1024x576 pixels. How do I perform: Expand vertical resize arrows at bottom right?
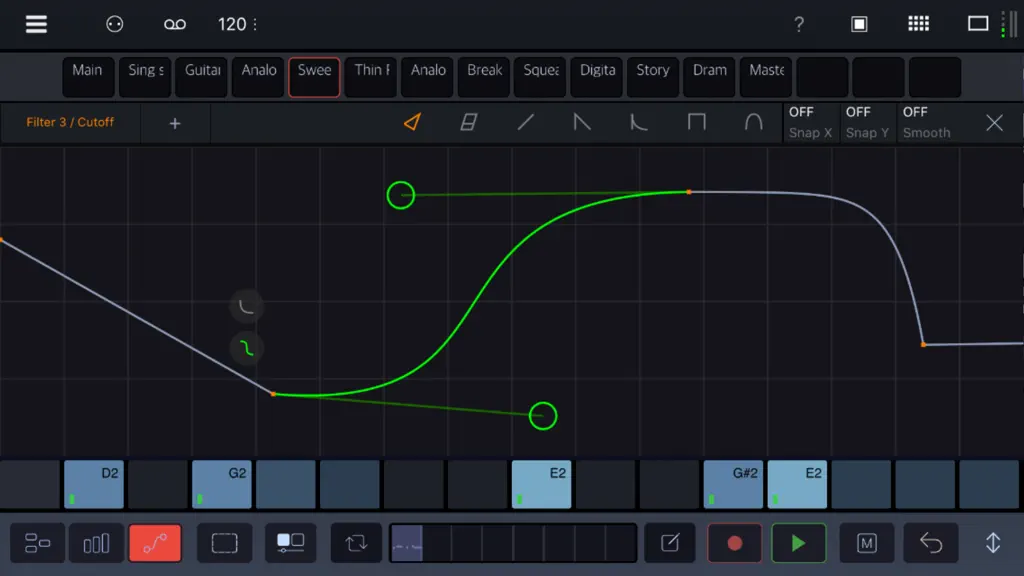pyautogui.click(x=993, y=543)
